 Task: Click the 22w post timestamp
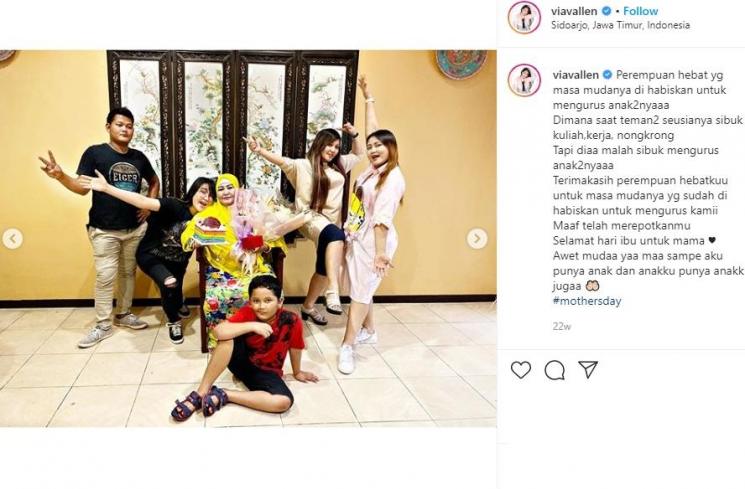coord(561,326)
